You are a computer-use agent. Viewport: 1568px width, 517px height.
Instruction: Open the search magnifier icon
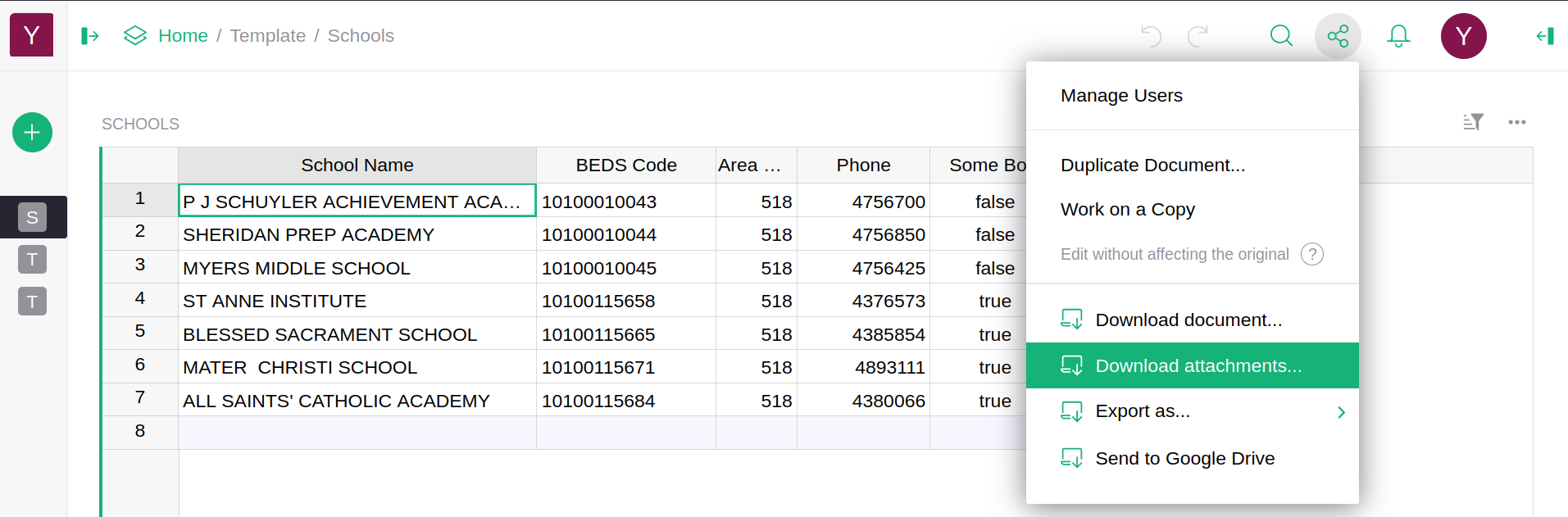click(1281, 36)
